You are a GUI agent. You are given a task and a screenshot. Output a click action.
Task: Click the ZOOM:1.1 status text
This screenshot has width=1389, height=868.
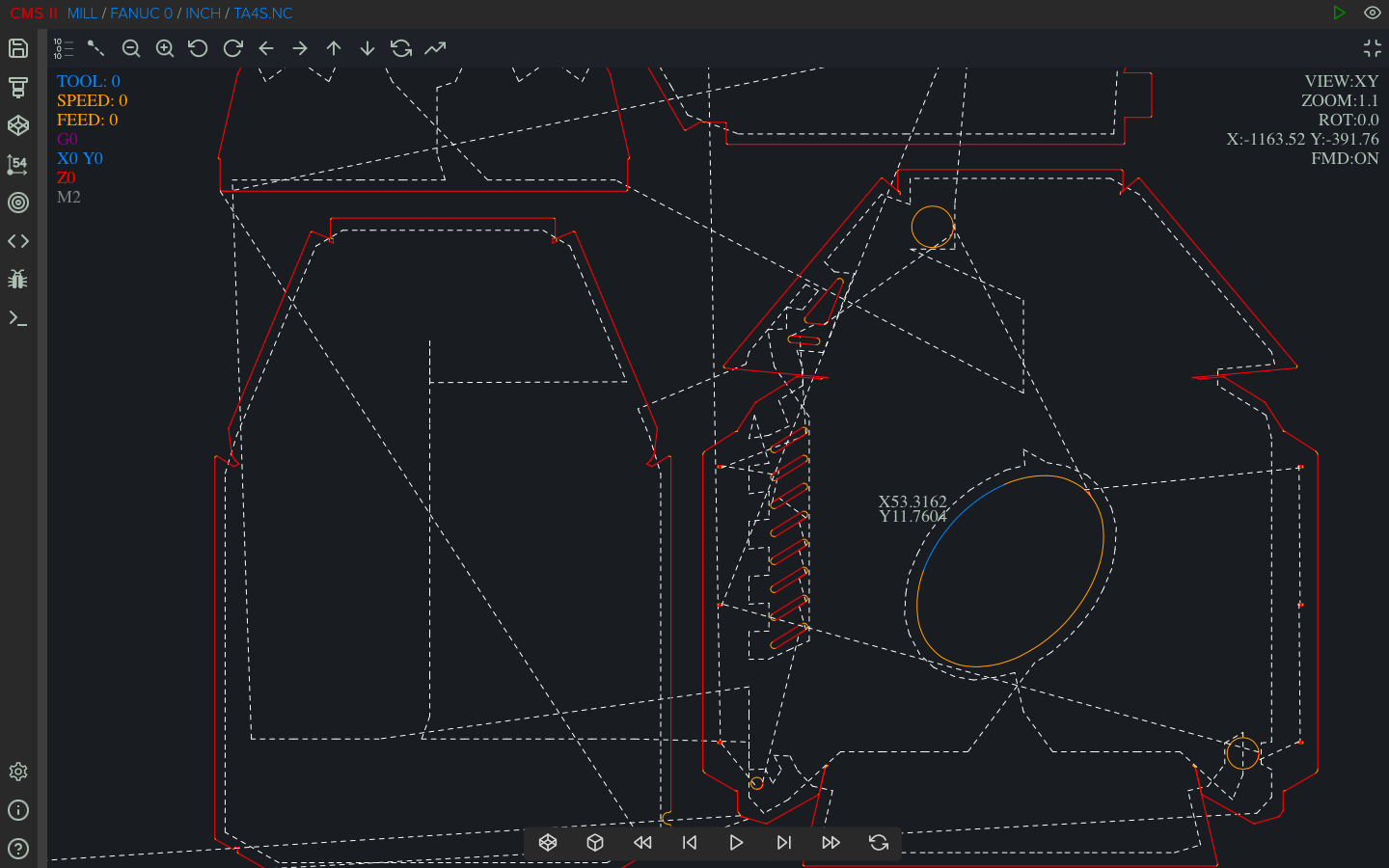[x=1340, y=100]
